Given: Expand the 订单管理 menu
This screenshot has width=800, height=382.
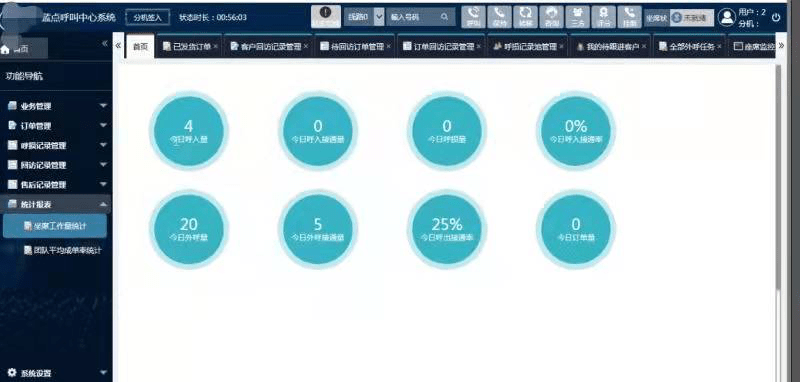Looking at the screenshot, I should tap(56, 125).
